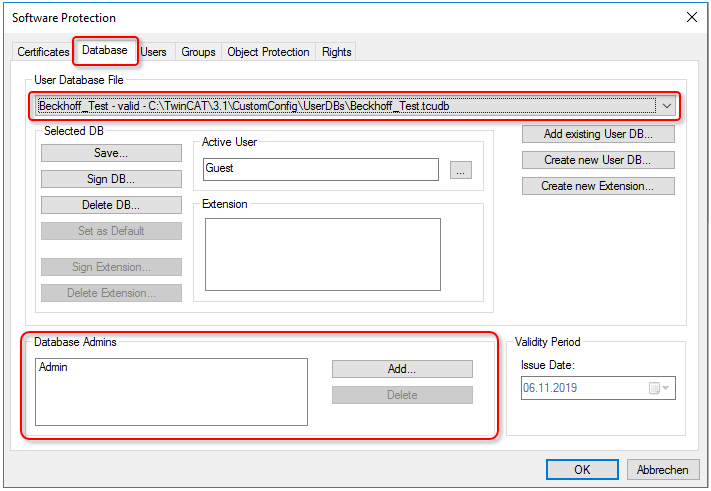The height and width of the screenshot is (491, 711).
Task: Click Create new User DB... button
Action: coord(598,160)
